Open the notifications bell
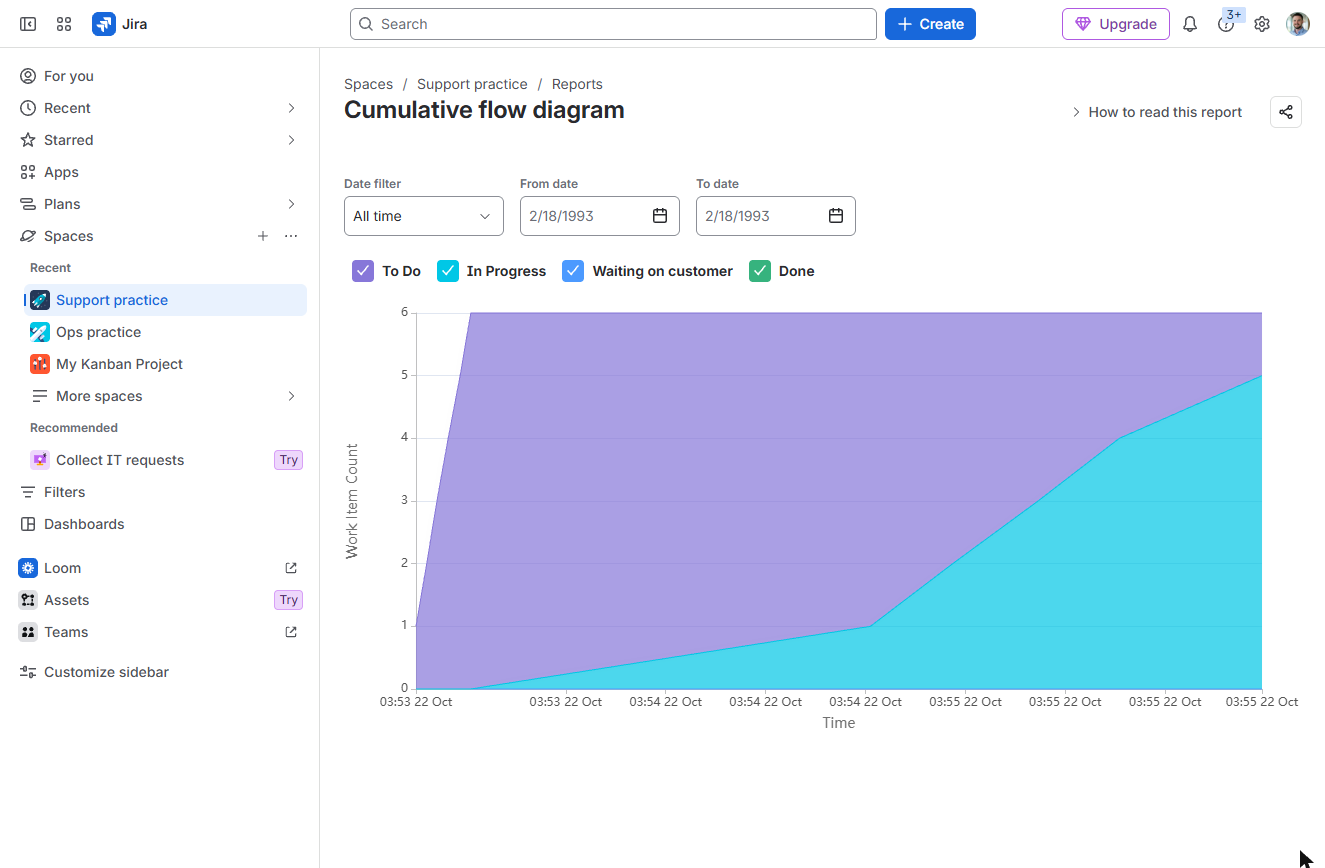Viewport: 1325px width, 868px height. (x=1190, y=24)
